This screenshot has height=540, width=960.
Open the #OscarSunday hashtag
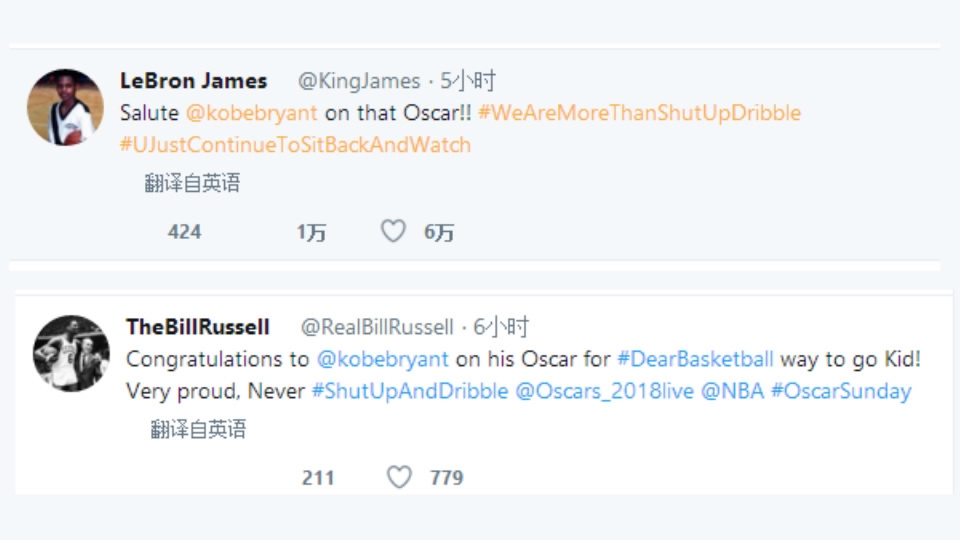tap(840, 391)
